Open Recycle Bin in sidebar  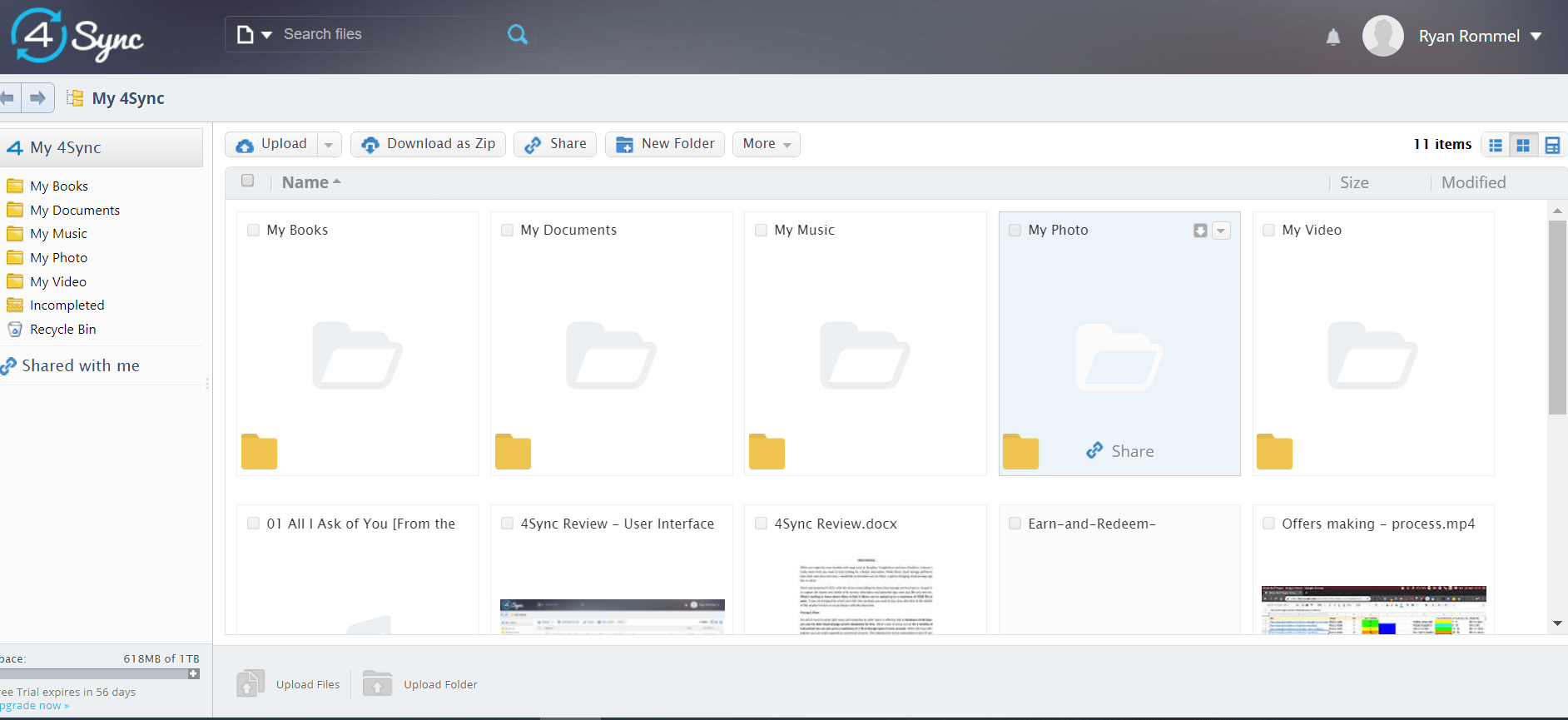point(63,330)
